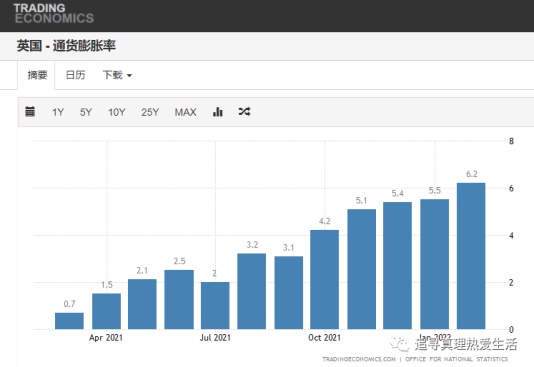Click the 5.4 bar in chart
Image resolution: width=534 pixels, height=367 pixels.
point(397,266)
